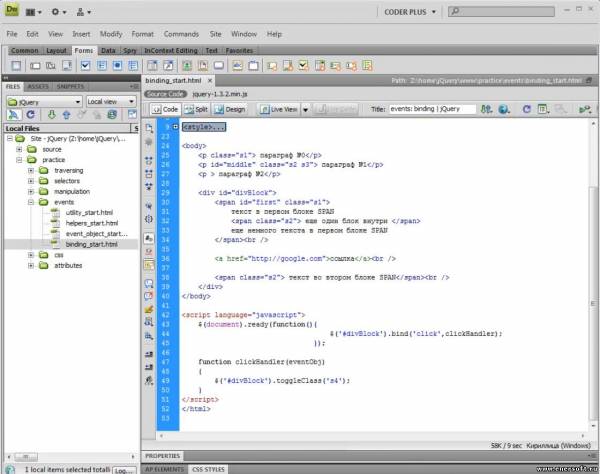This screenshot has width=600, height=474.
Task: Open the Modify menu
Action: (111, 34)
